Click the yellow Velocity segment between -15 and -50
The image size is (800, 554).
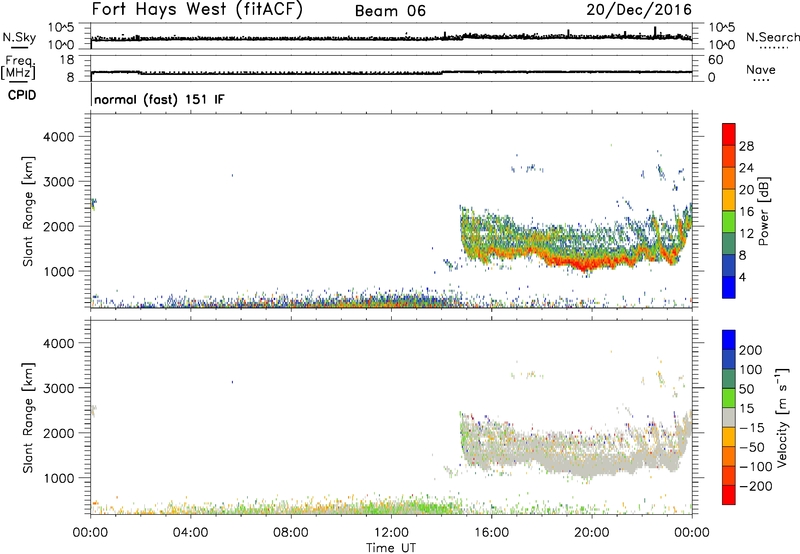click(729, 437)
